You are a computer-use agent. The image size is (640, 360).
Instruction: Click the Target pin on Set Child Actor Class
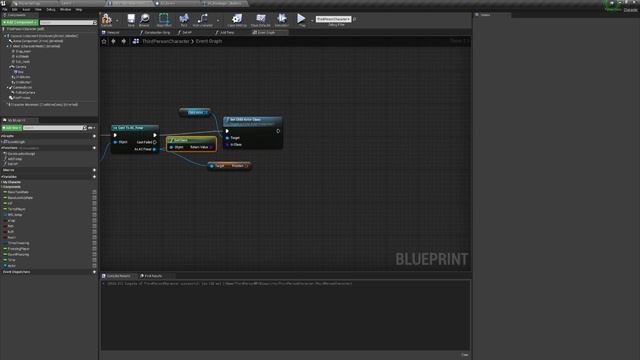click(x=227, y=138)
